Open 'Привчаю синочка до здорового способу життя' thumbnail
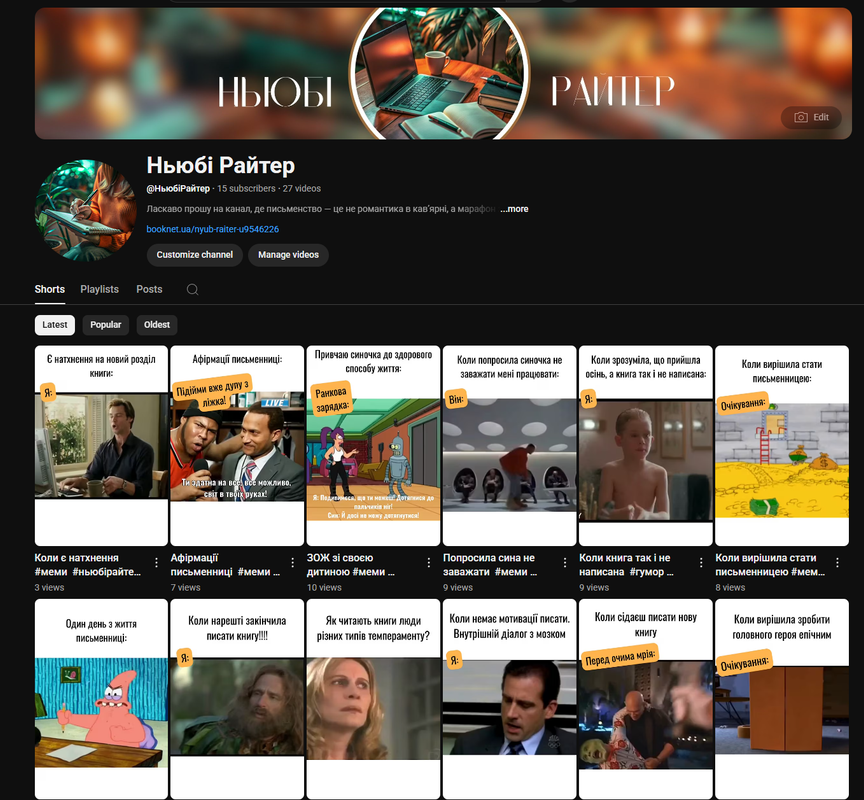The height and width of the screenshot is (800, 864). [x=374, y=446]
